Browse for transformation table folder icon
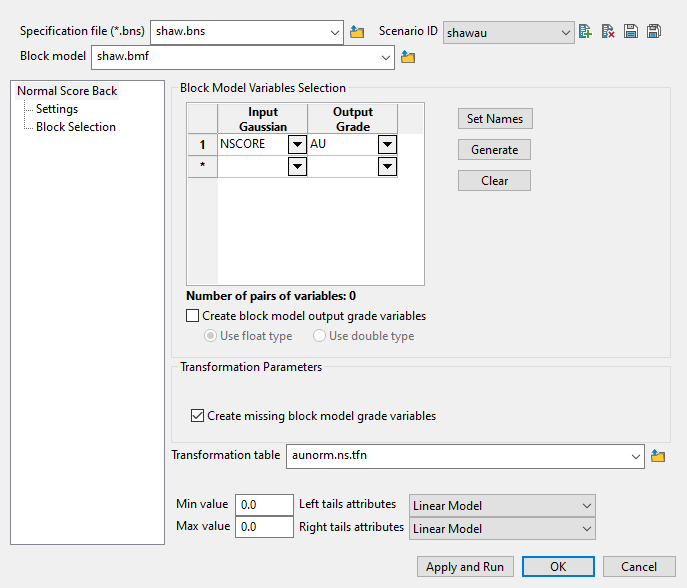 (x=658, y=457)
